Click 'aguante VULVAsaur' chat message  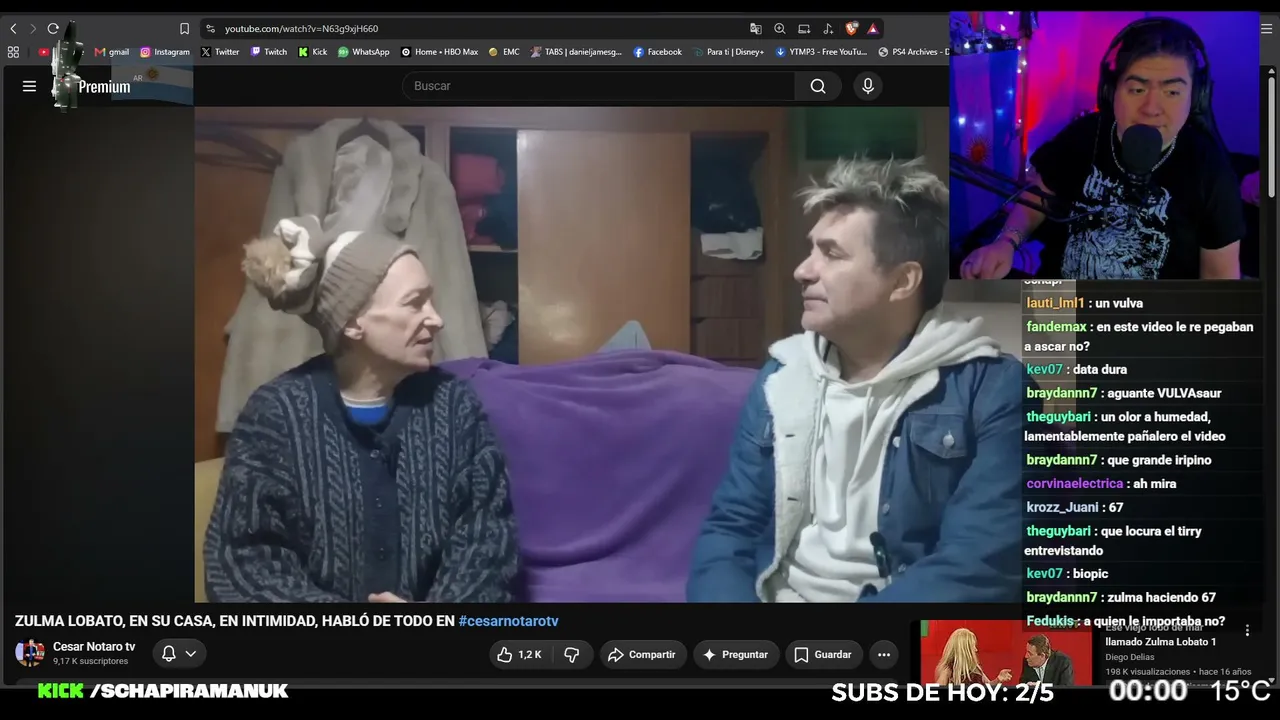[1164, 393]
